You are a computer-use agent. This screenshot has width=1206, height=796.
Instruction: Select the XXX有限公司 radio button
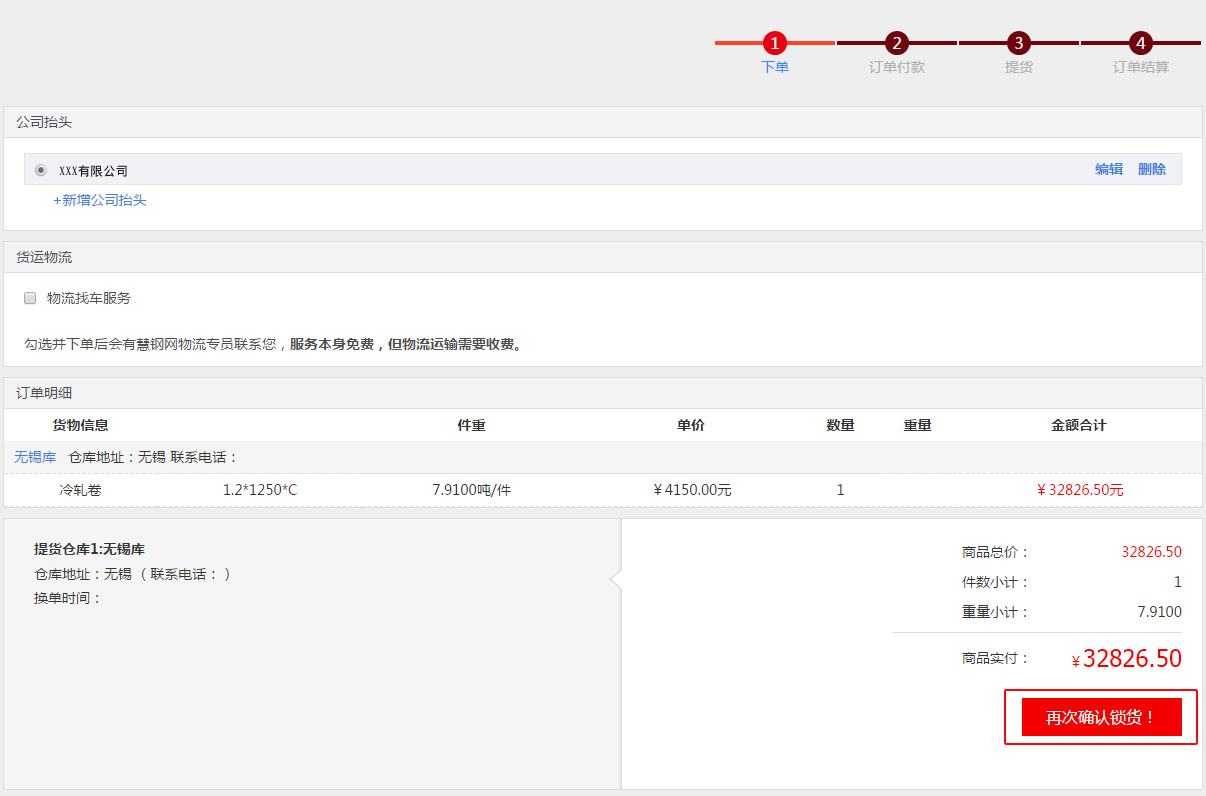click(41, 170)
